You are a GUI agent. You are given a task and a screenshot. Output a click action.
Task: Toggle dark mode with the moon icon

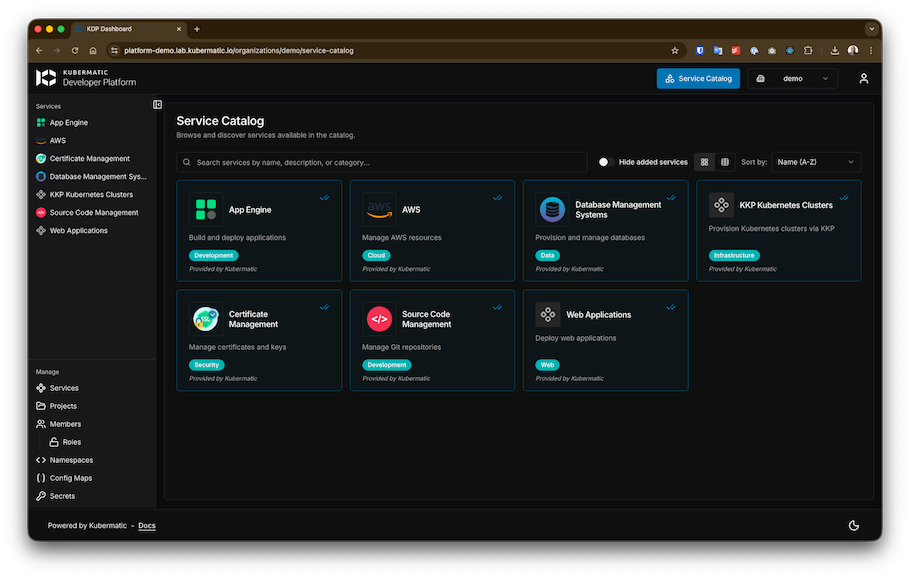(853, 524)
